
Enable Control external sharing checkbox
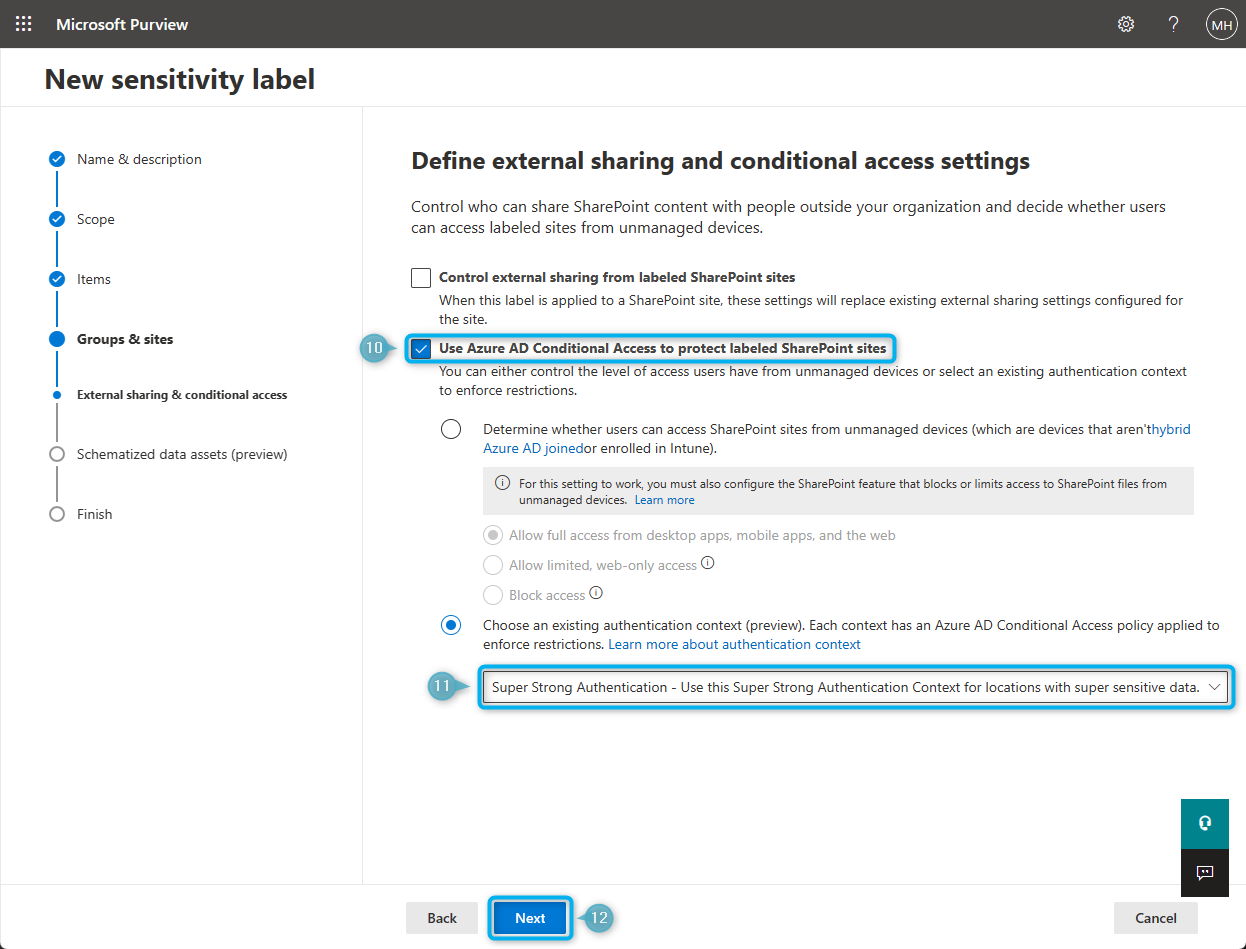coord(421,278)
